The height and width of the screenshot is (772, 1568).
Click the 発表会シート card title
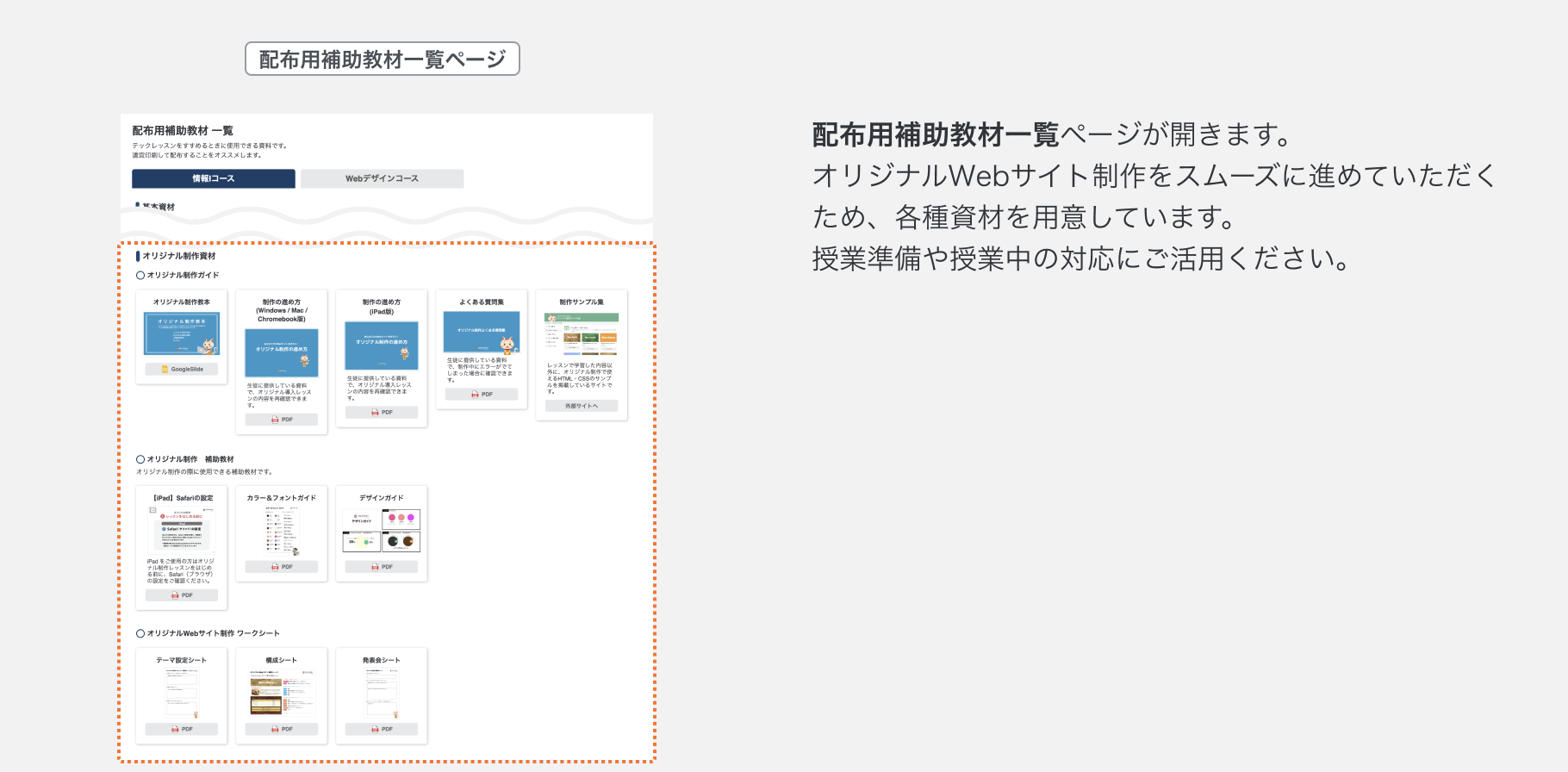pyautogui.click(x=382, y=660)
